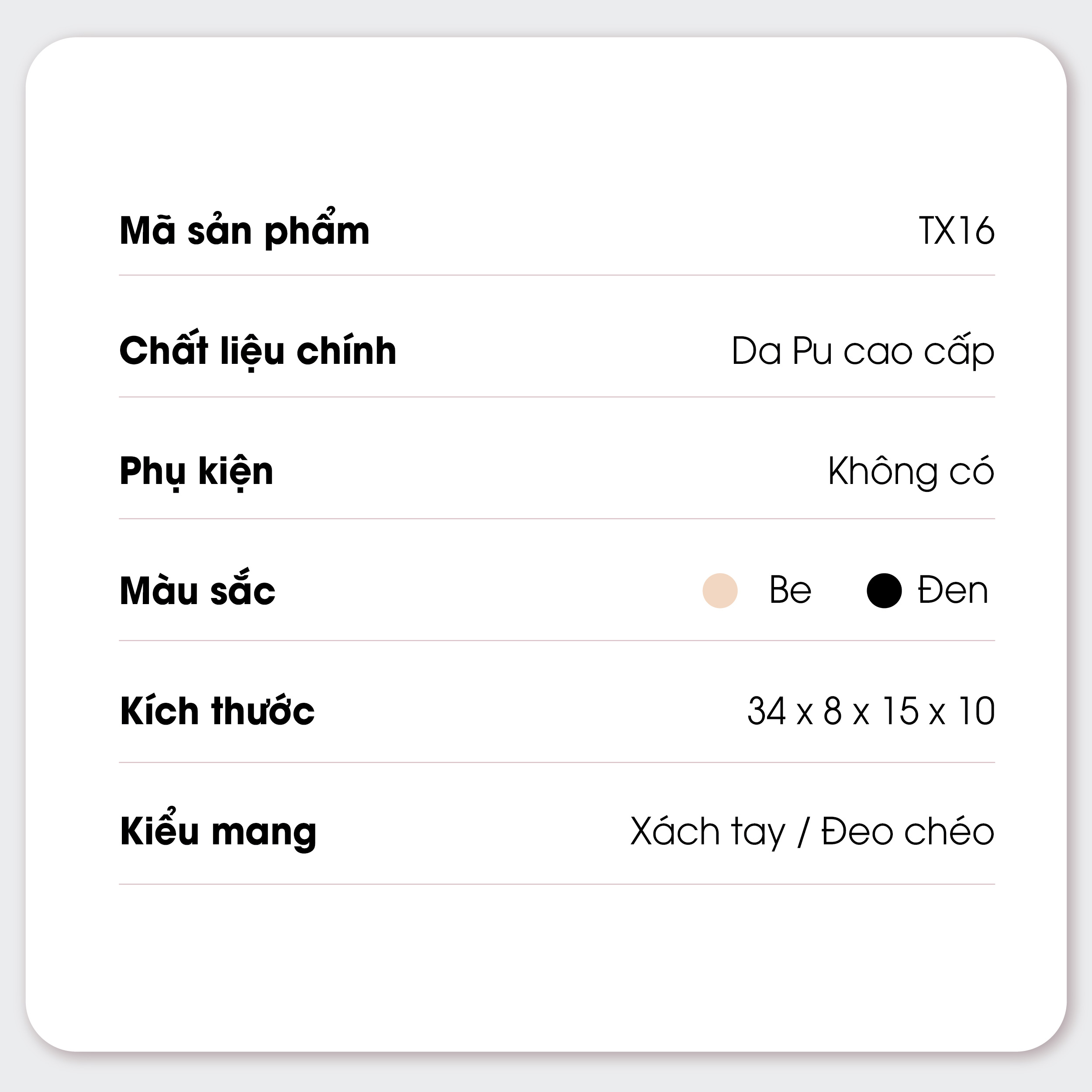This screenshot has width=1092, height=1092.
Task: Click the "Chất liệu chính" label
Action: coord(258,351)
